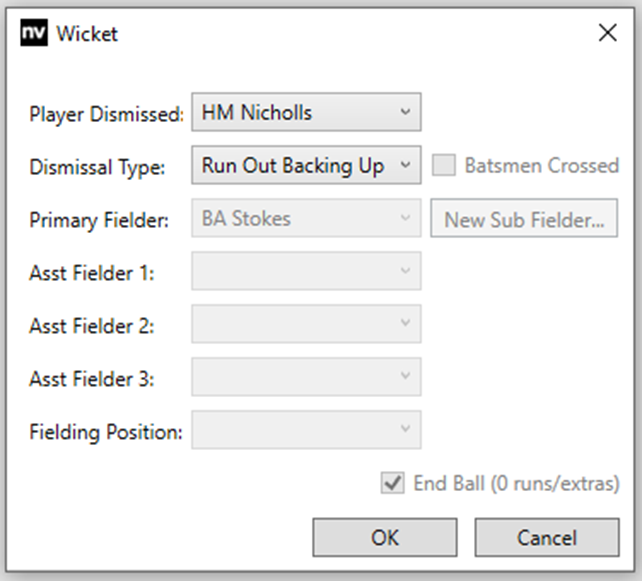642x581 pixels.
Task: Open the Asst Fielder 1 dropdown
Action: 305,272
